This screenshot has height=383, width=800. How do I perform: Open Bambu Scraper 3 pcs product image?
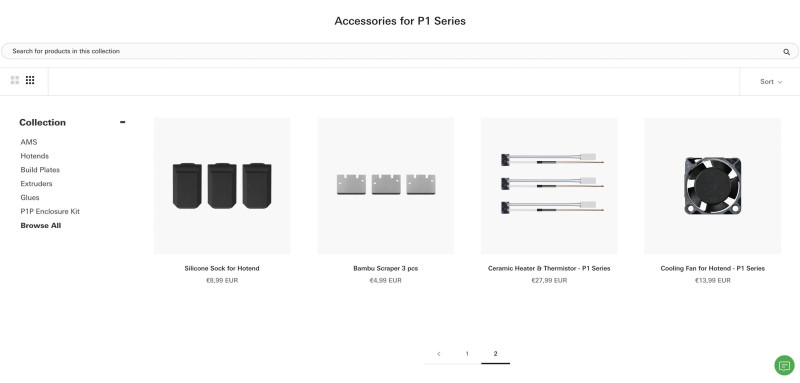(386, 186)
